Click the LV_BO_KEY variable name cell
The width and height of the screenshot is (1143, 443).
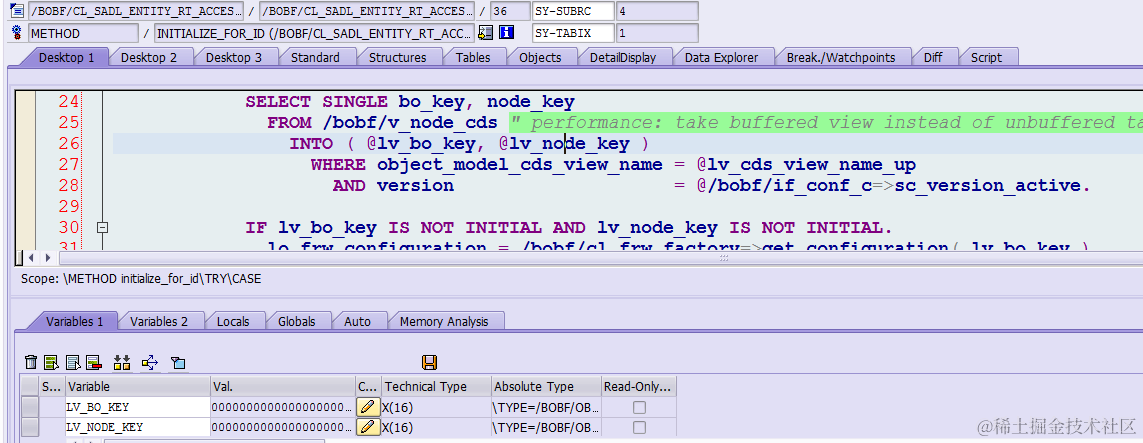(x=137, y=407)
